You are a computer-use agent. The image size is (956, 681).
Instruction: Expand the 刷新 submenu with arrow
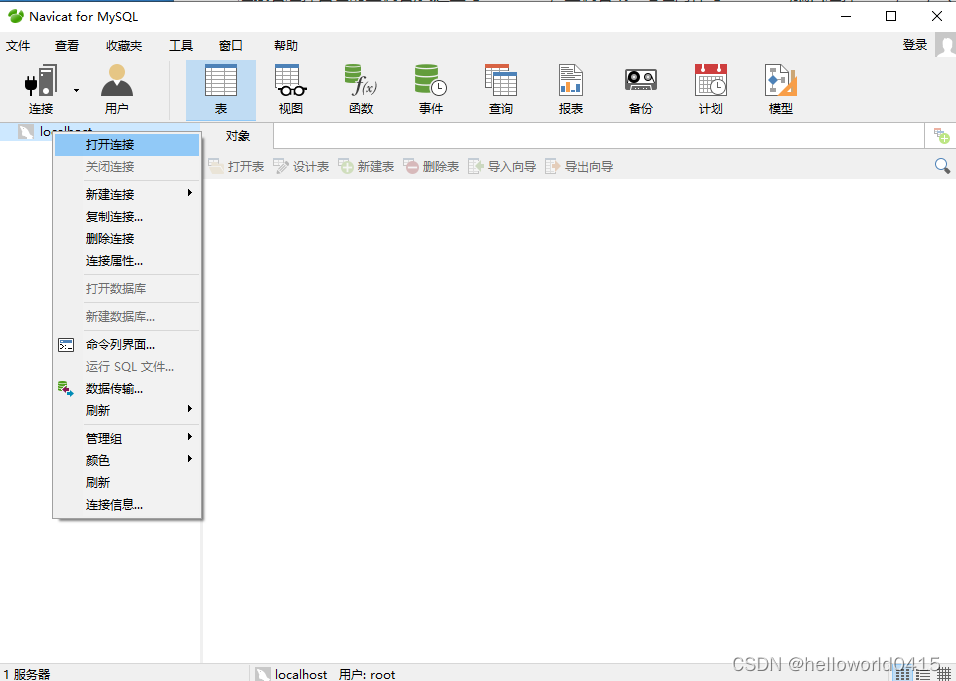[x=127, y=410]
